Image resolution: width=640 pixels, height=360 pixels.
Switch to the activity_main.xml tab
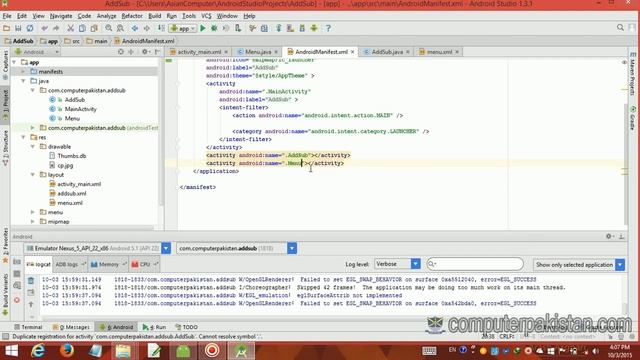tap(199, 52)
